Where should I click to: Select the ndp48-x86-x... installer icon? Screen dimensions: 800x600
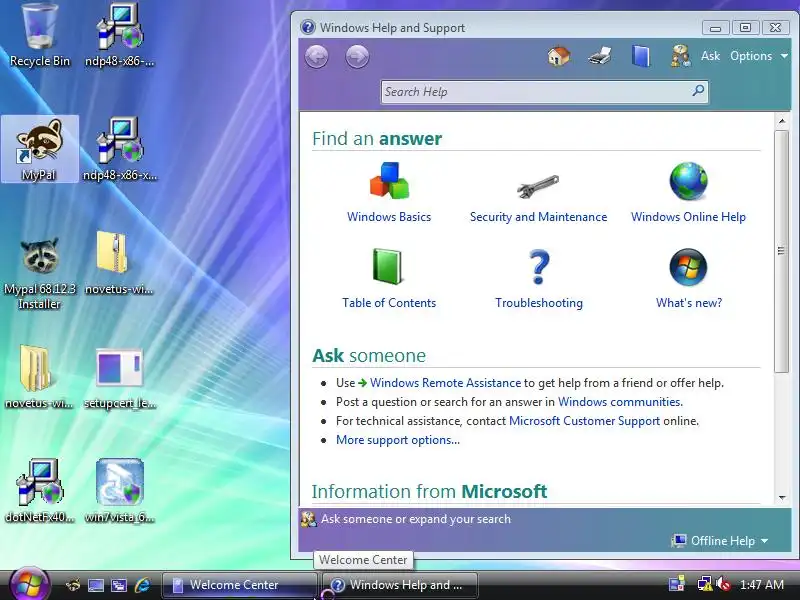119,149
